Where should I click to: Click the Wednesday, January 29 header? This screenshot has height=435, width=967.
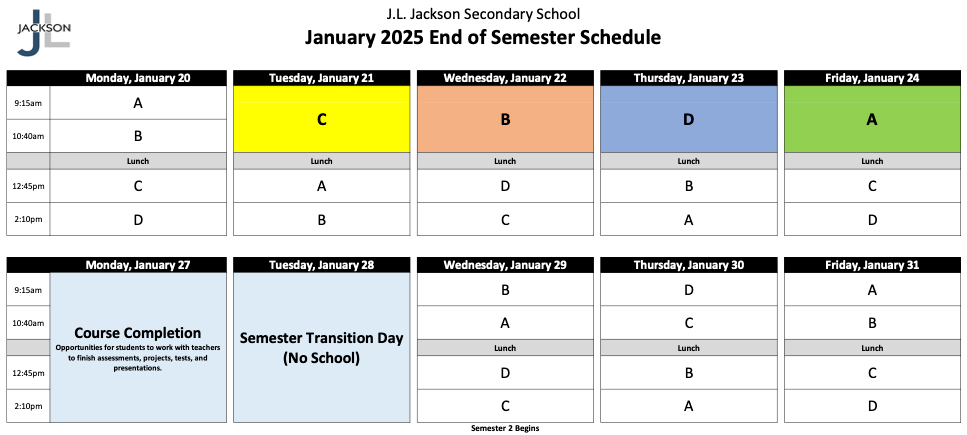(505, 265)
